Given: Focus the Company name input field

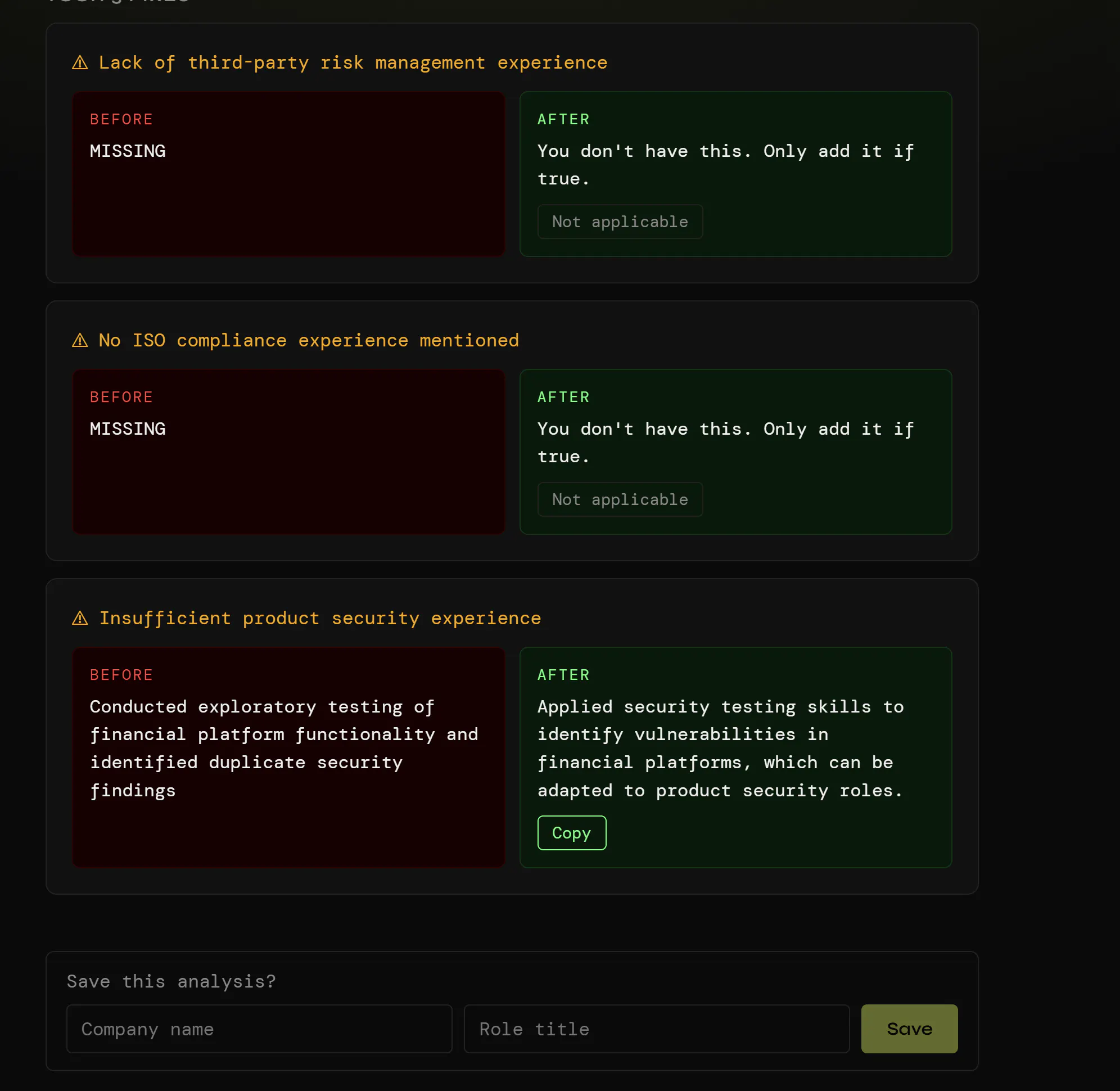Looking at the screenshot, I should [259, 1029].
